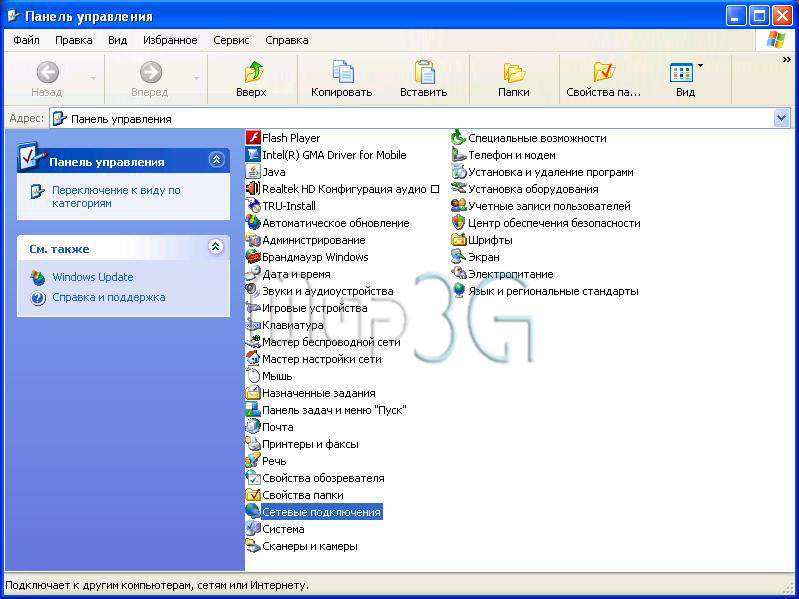This screenshot has width=799, height=599.
Task: Open Свойства обозревателя
Action: pyautogui.click(x=315, y=478)
